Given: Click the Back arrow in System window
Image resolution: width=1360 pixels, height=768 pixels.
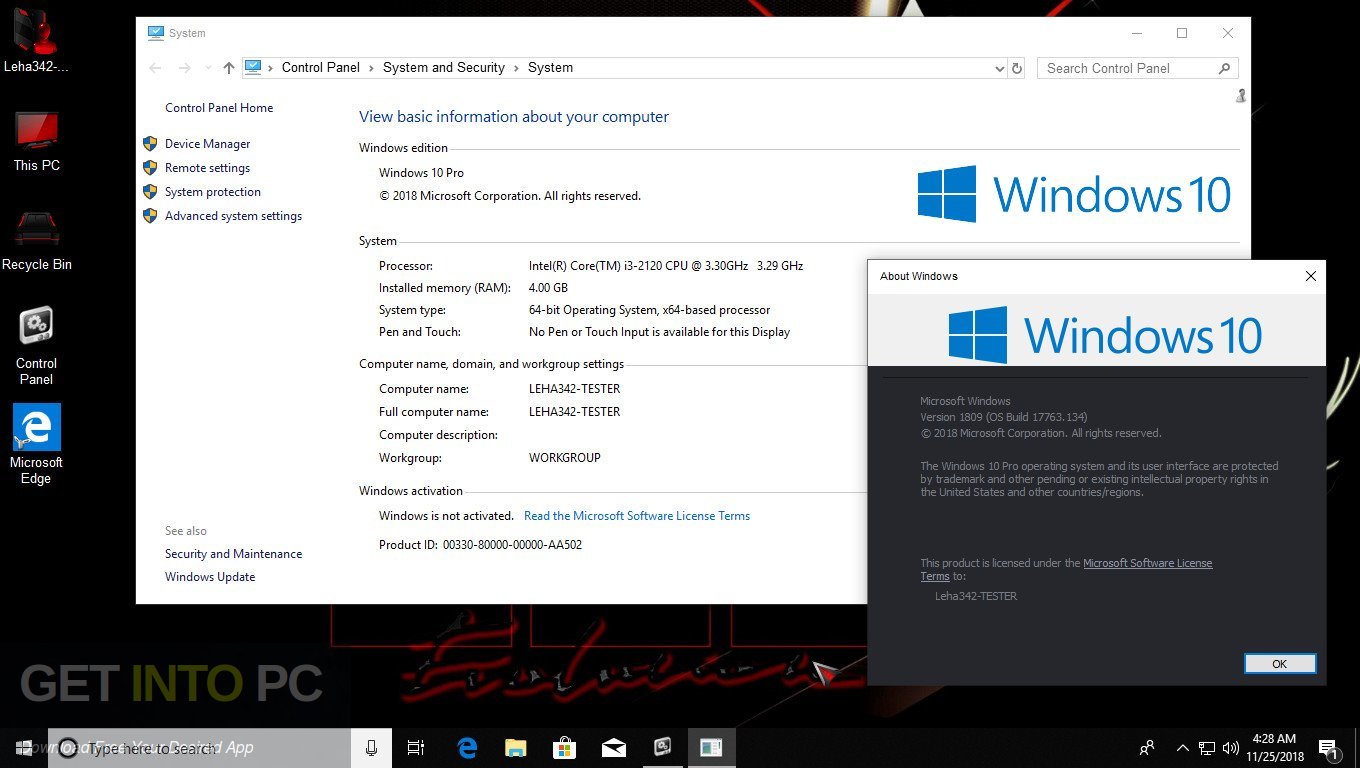Looking at the screenshot, I should 155,68.
